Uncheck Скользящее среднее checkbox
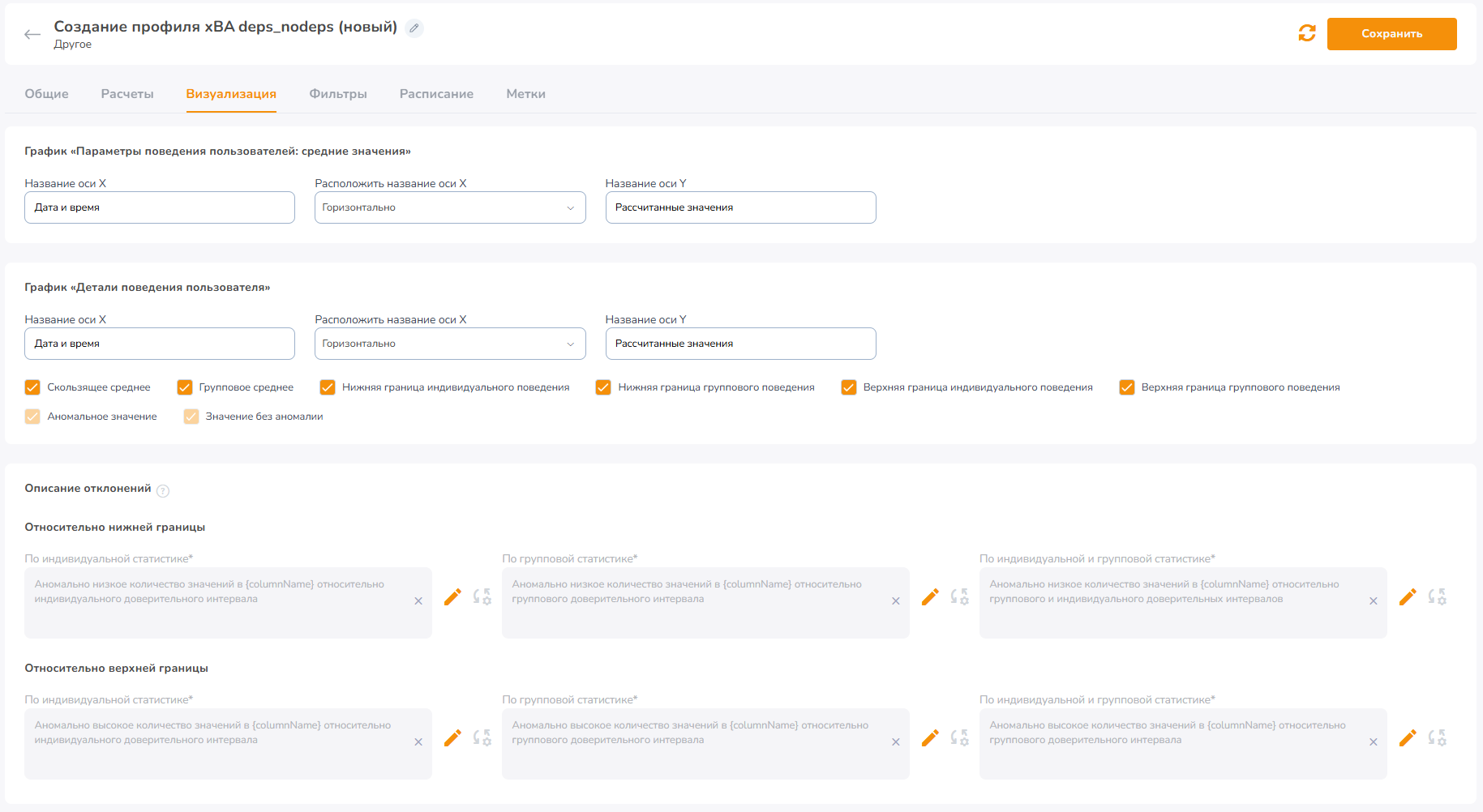1483x812 pixels. pyautogui.click(x=32, y=387)
